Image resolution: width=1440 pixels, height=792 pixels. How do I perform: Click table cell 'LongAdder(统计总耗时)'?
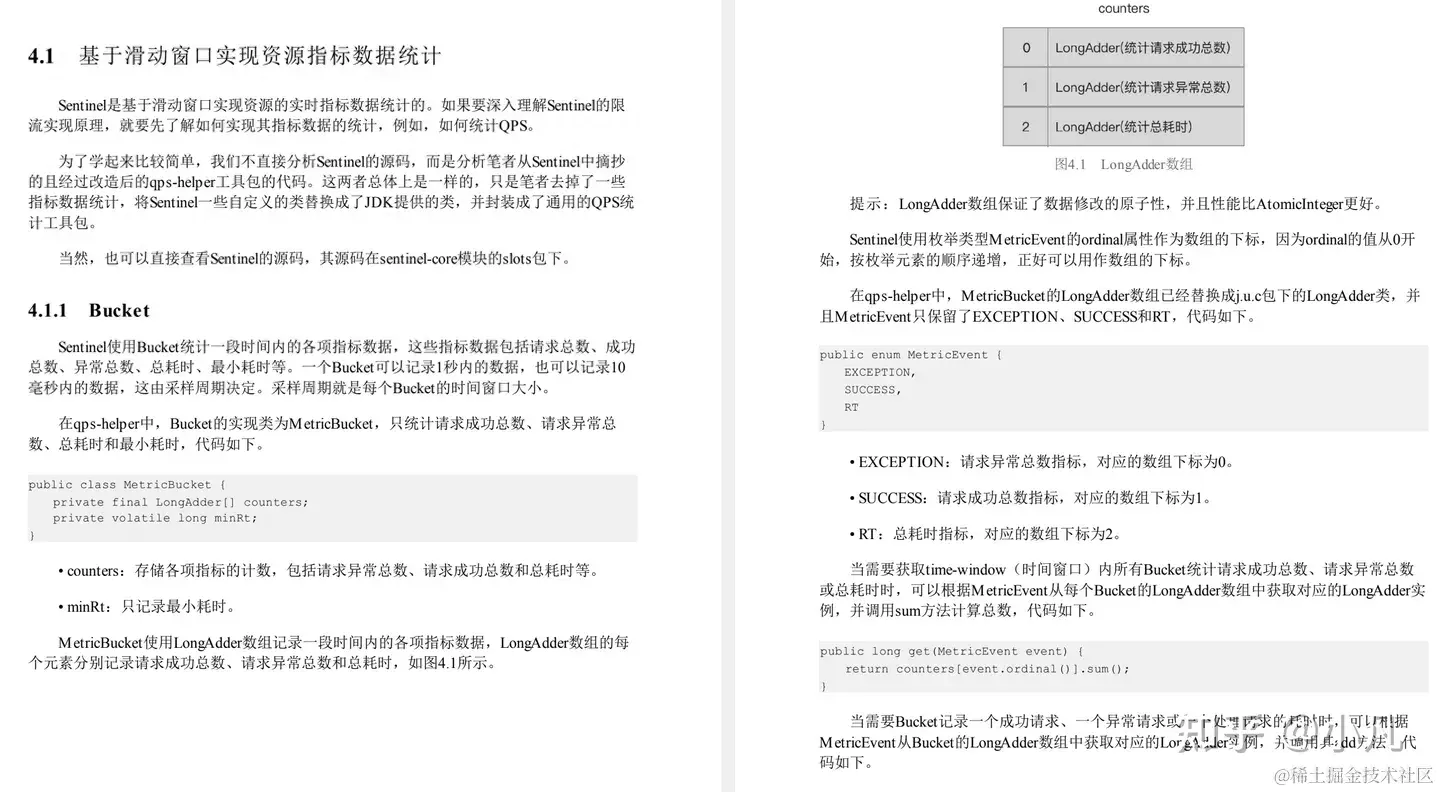1145,127
